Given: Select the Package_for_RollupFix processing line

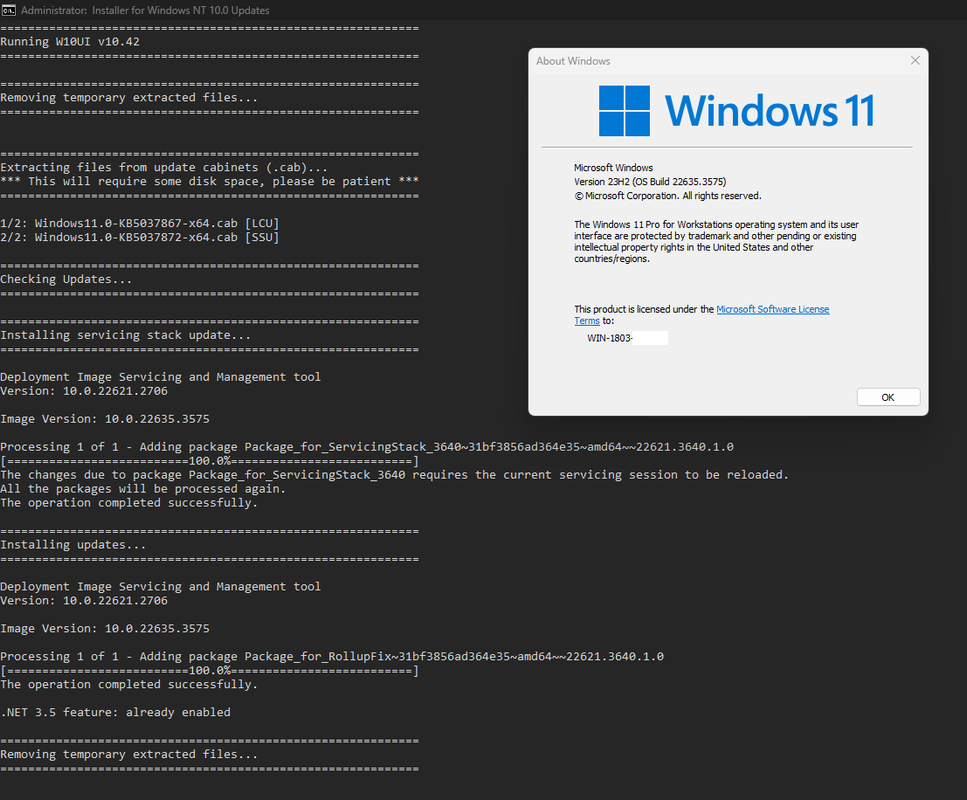Looking at the screenshot, I should (x=332, y=656).
